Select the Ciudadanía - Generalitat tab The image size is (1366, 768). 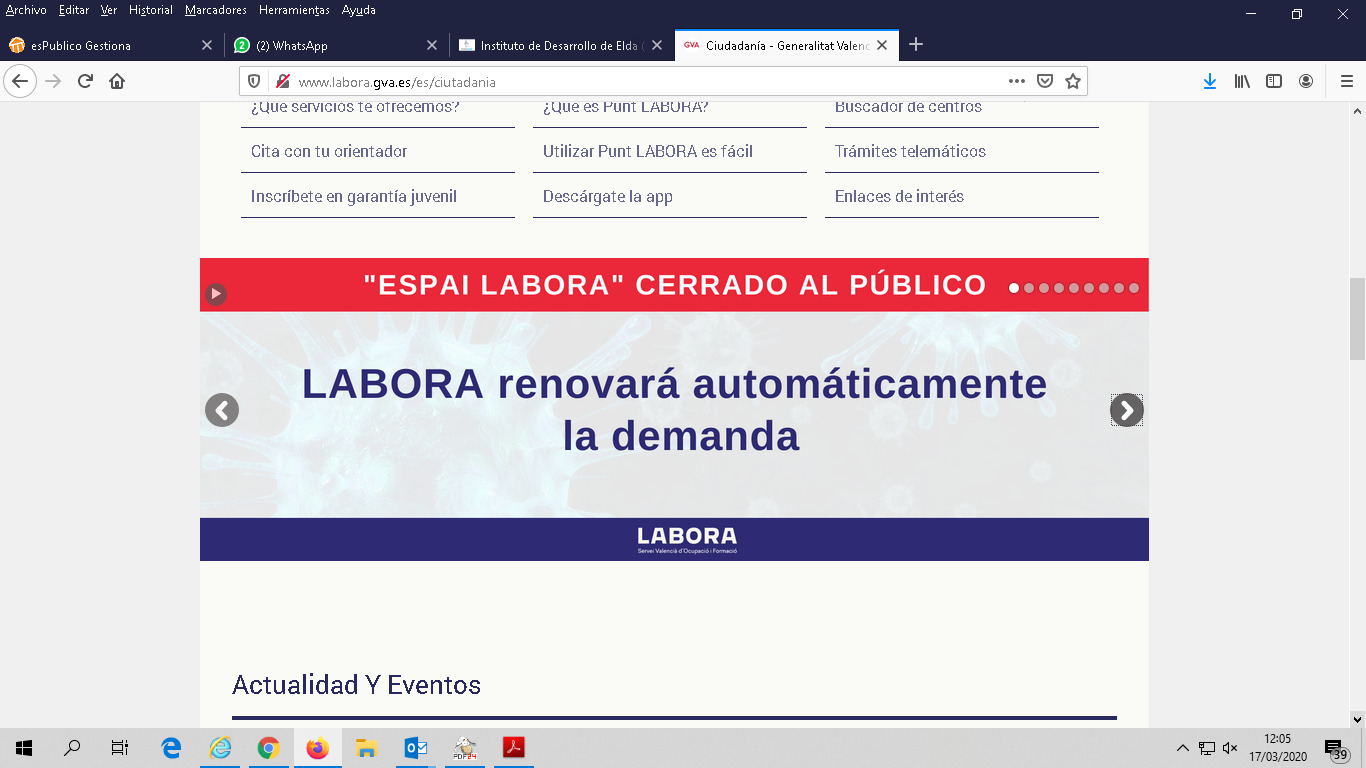[786, 45]
